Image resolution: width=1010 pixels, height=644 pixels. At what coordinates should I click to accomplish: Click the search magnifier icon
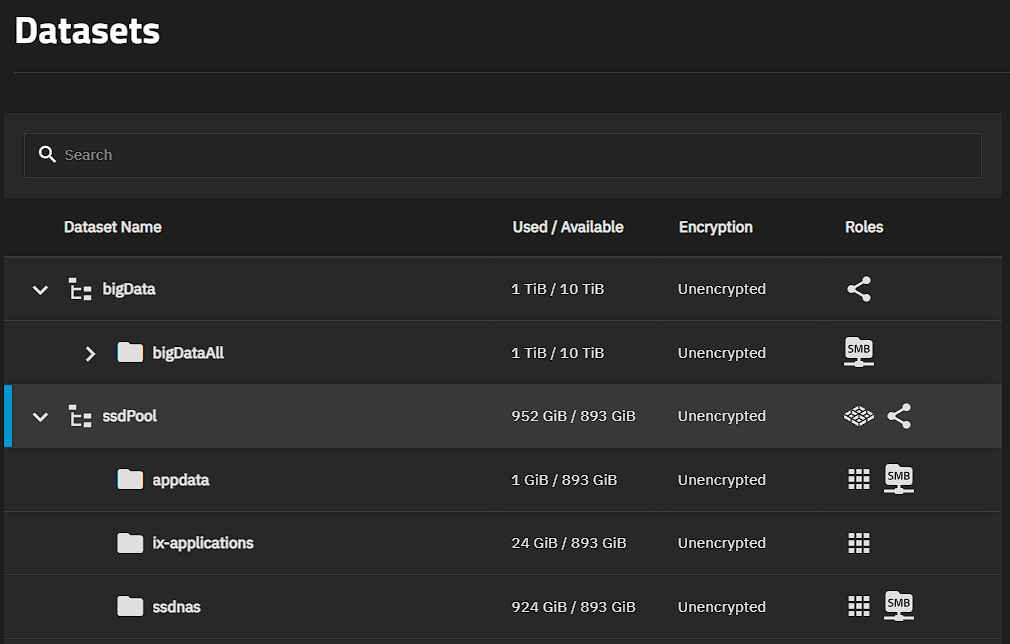pos(47,155)
